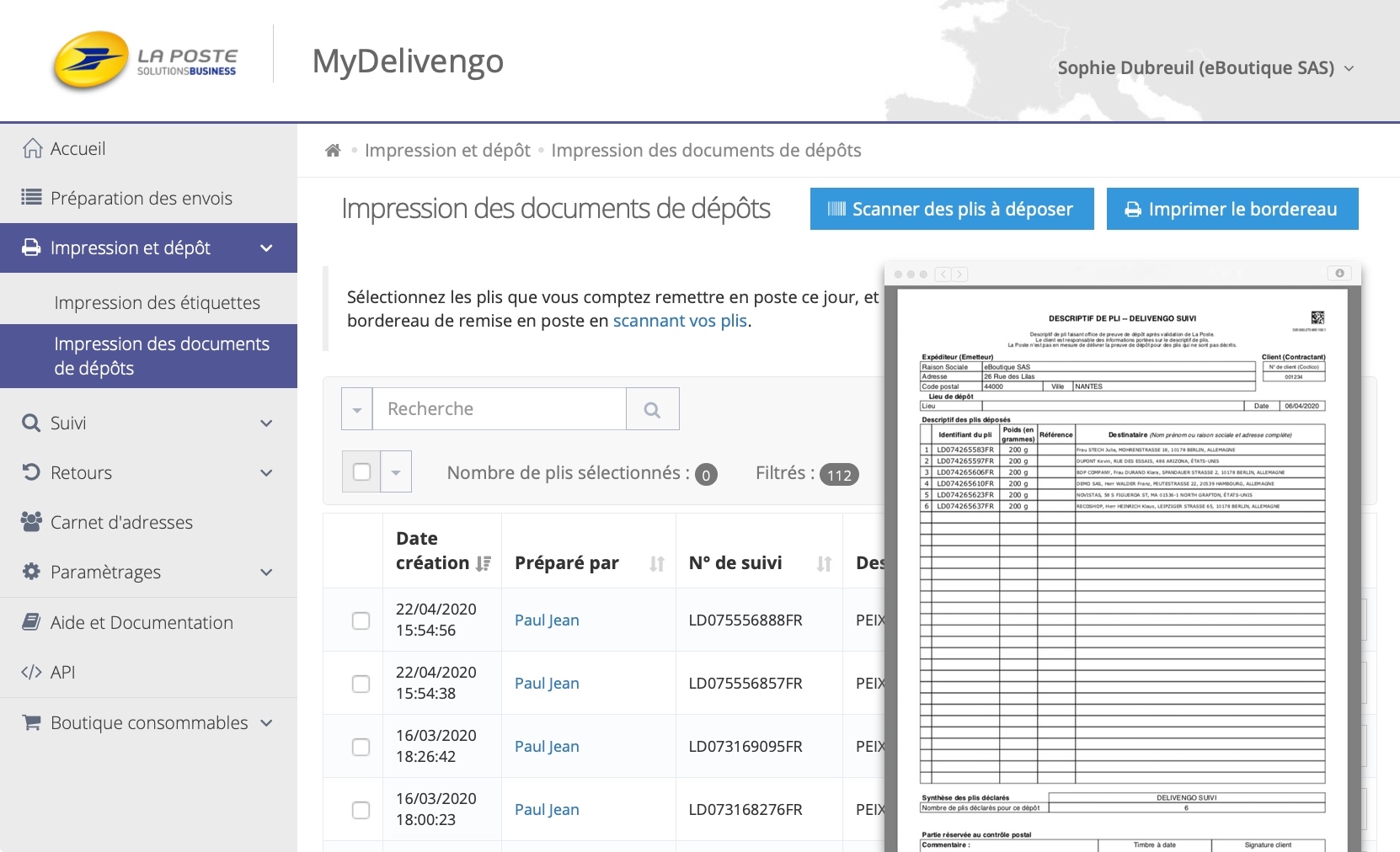Click the home icon in the breadcrumb
This screenshot has width=1400, height=852.
[x=333, y=151]
